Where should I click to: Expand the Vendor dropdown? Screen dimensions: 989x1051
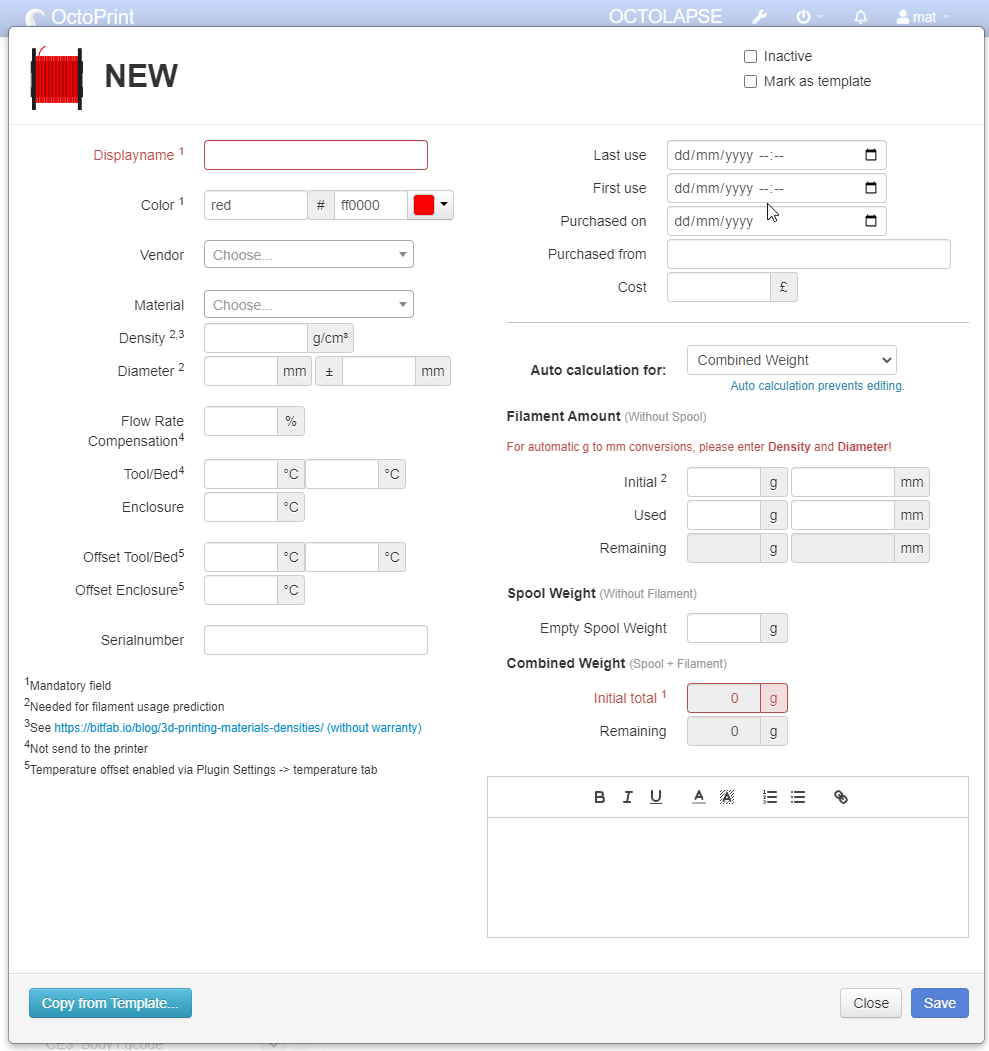coord(309,255)
